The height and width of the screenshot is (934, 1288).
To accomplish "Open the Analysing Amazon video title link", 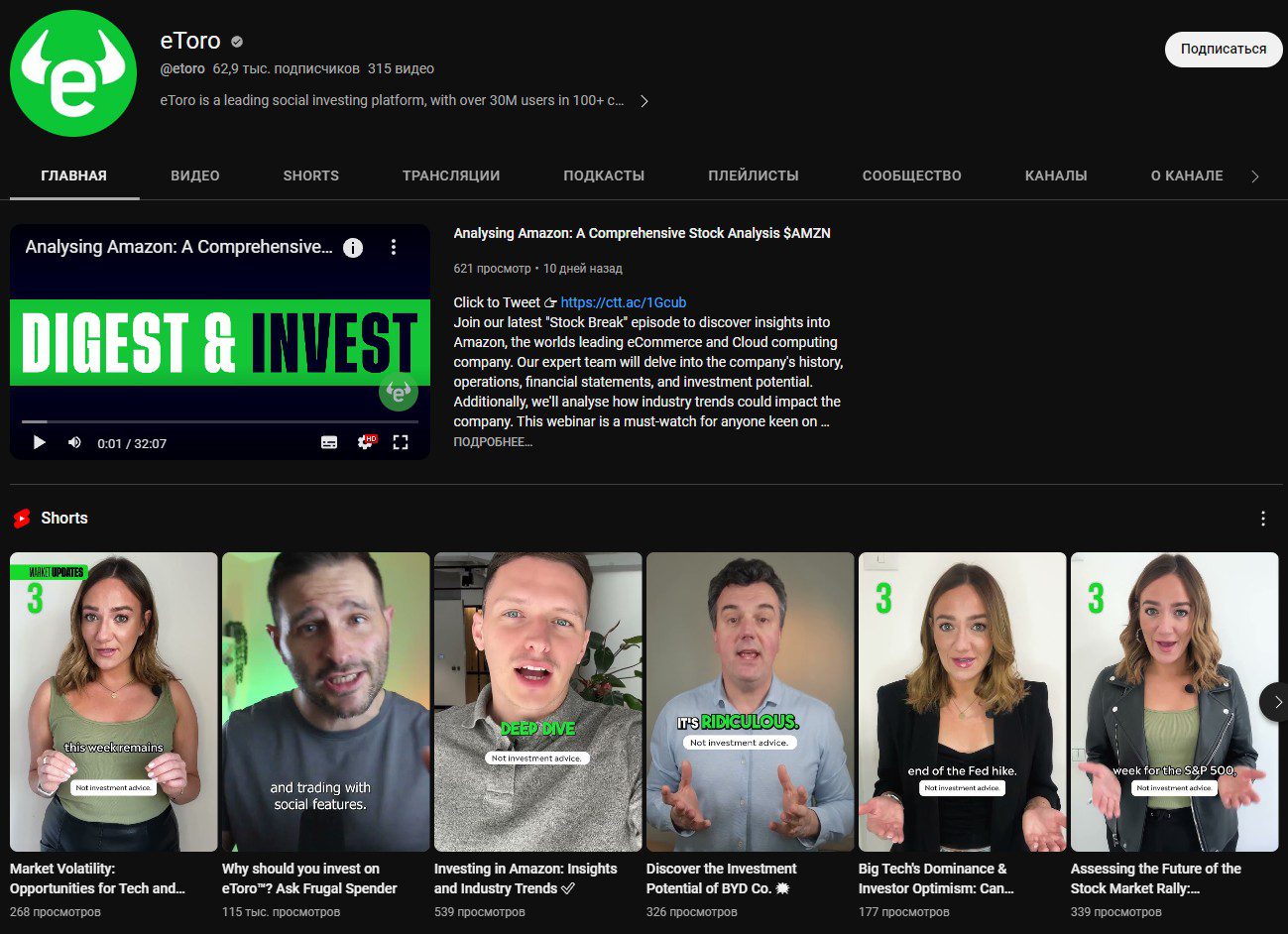I will [642, 233].
